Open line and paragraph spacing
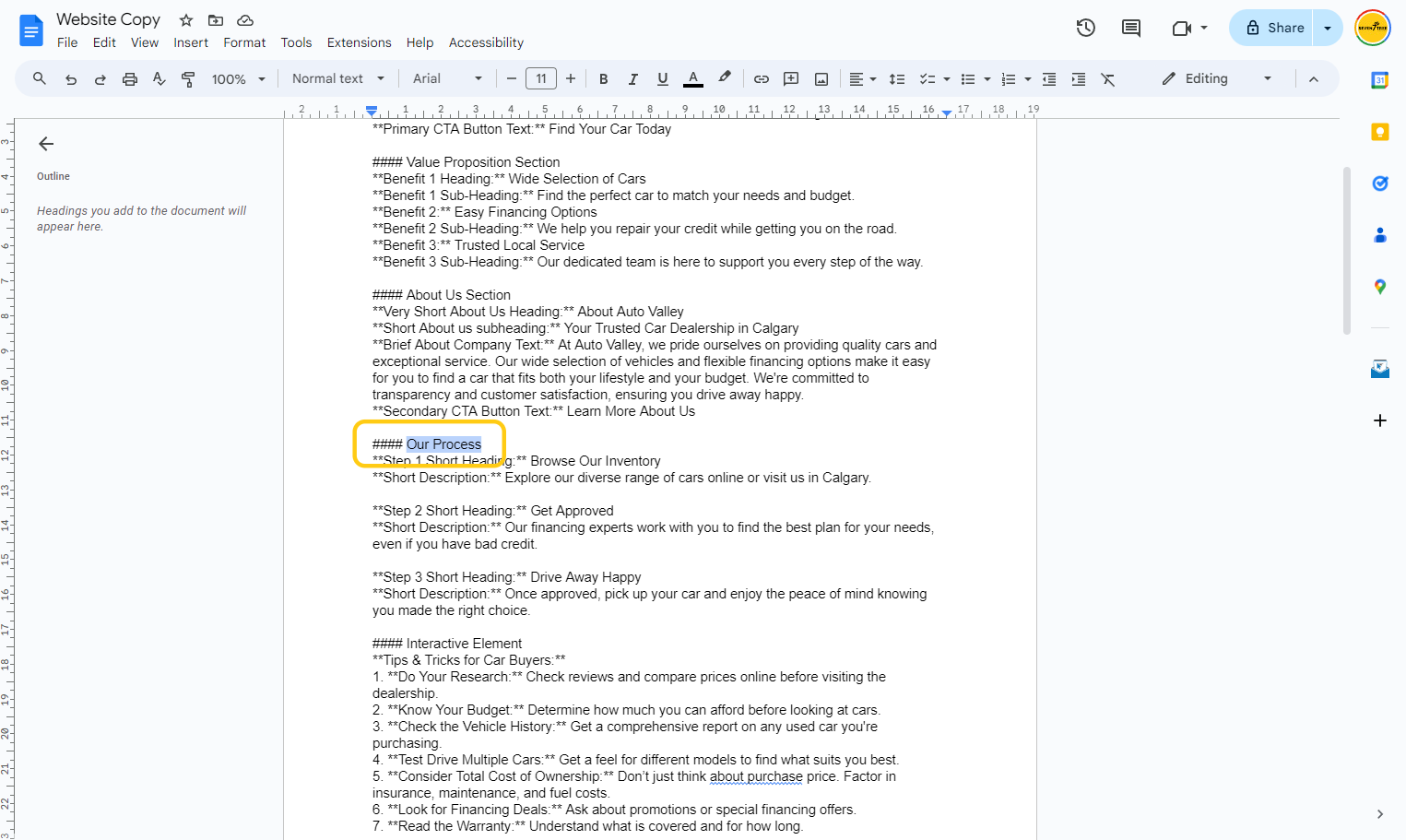Screen dimensions: 1406x840 coord(897,79)
